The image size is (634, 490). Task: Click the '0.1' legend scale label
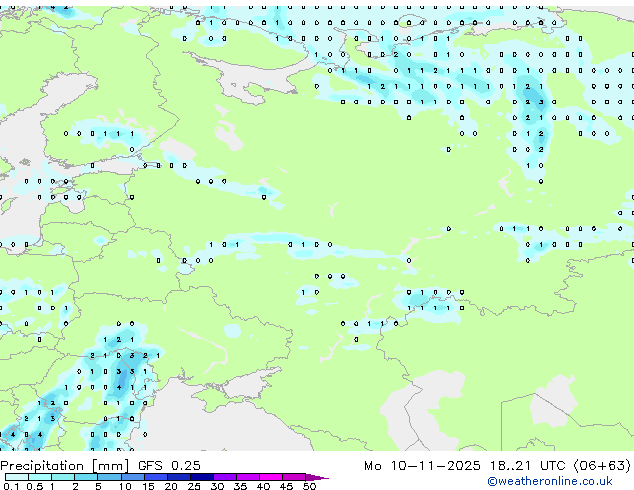tap(11, 486)
